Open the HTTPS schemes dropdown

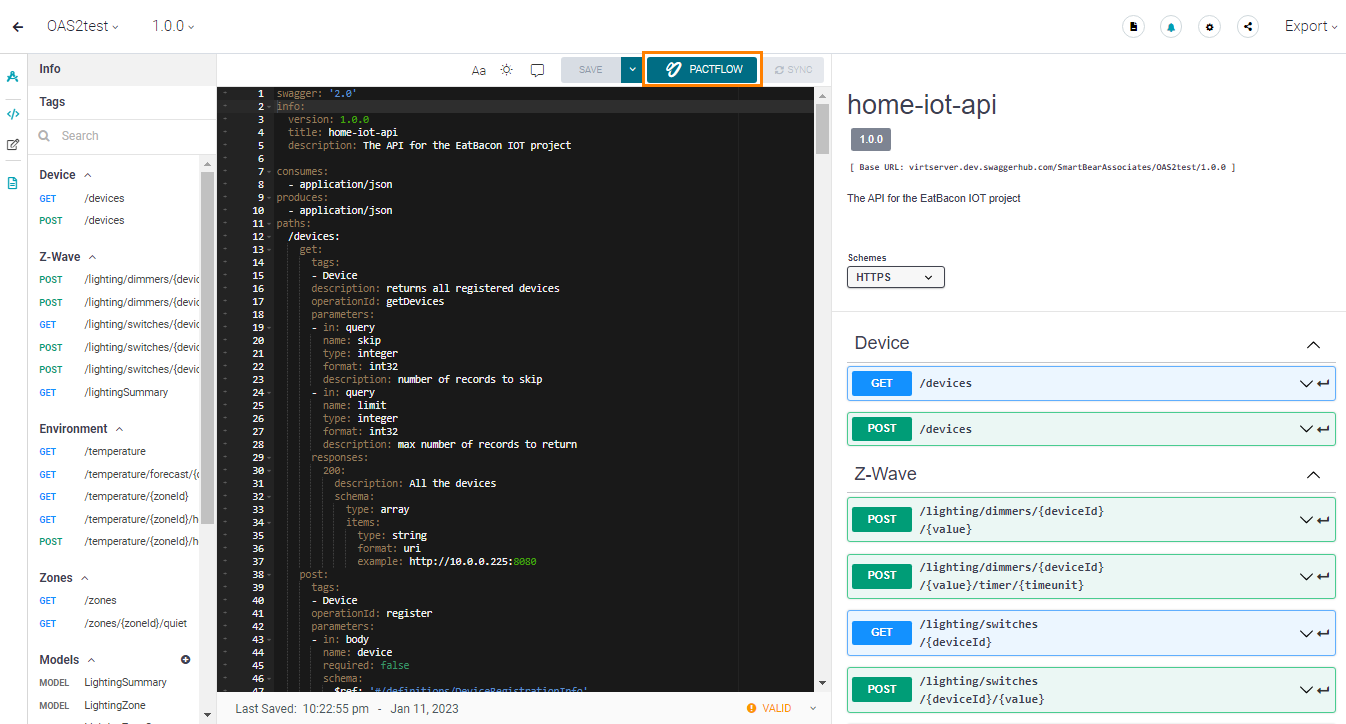pyautogui.click(x=895, y=277)
